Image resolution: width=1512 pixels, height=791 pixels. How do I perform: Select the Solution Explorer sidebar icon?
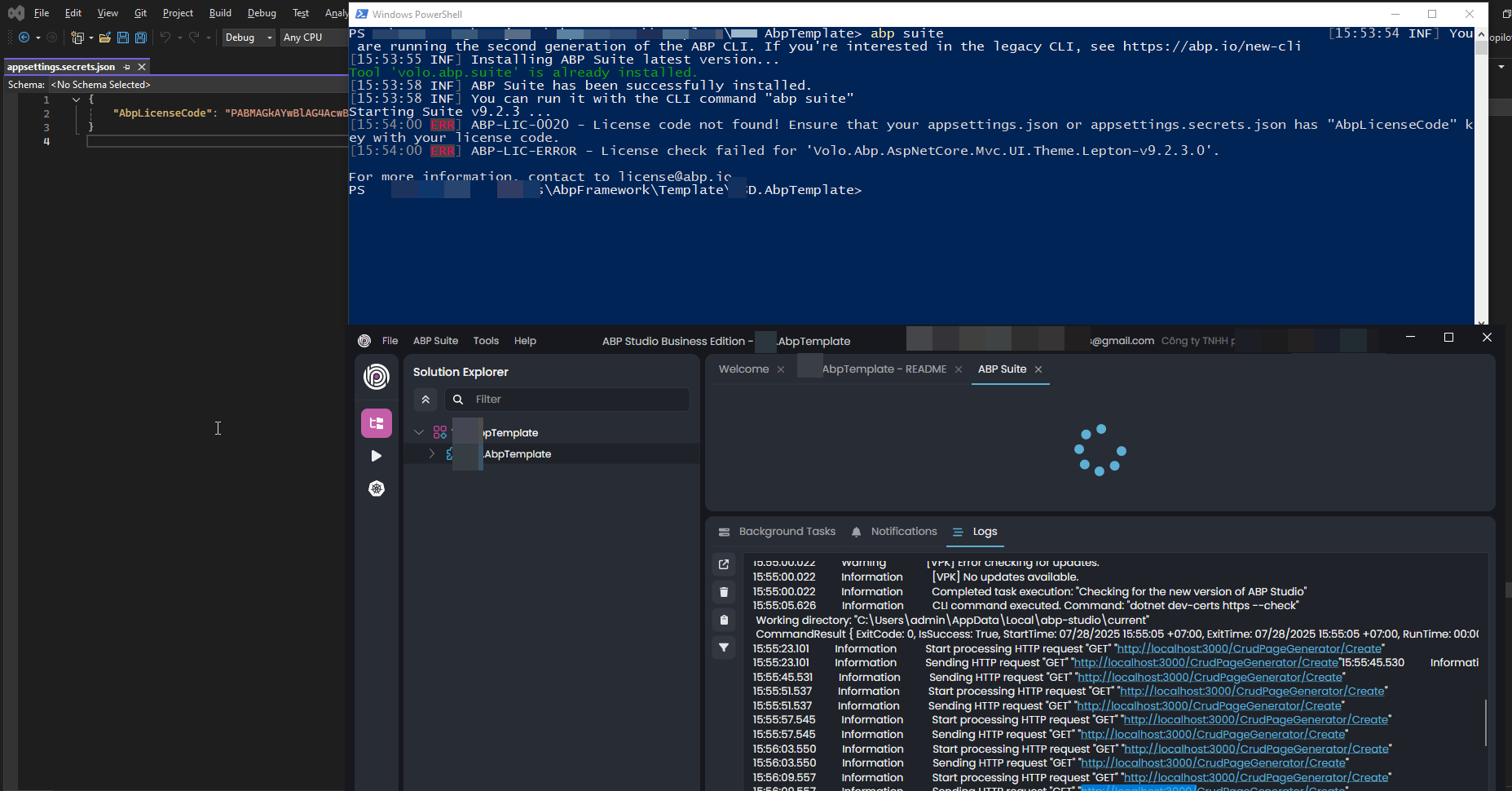376,423
